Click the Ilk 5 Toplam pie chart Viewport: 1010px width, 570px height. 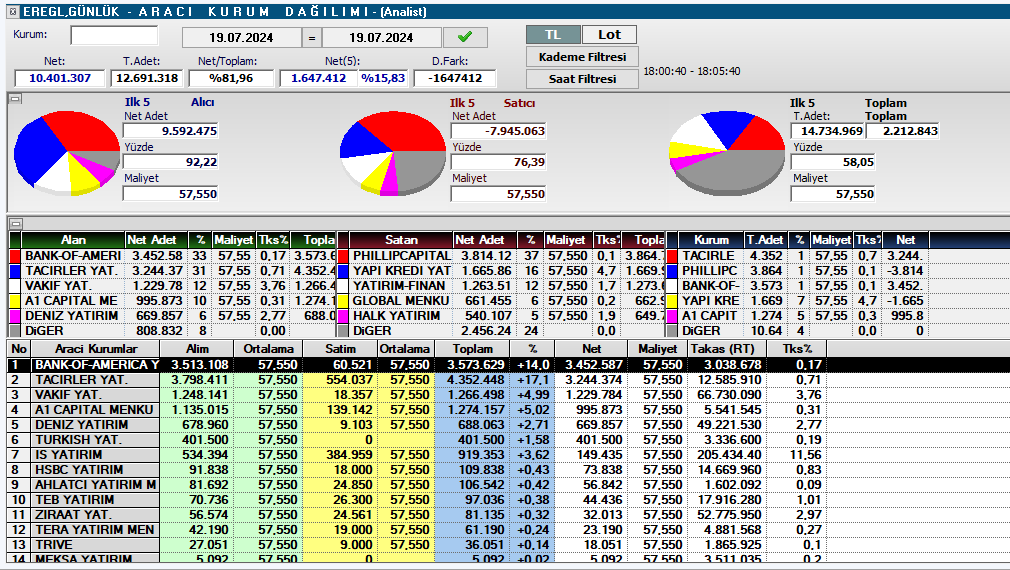point(727,153)
